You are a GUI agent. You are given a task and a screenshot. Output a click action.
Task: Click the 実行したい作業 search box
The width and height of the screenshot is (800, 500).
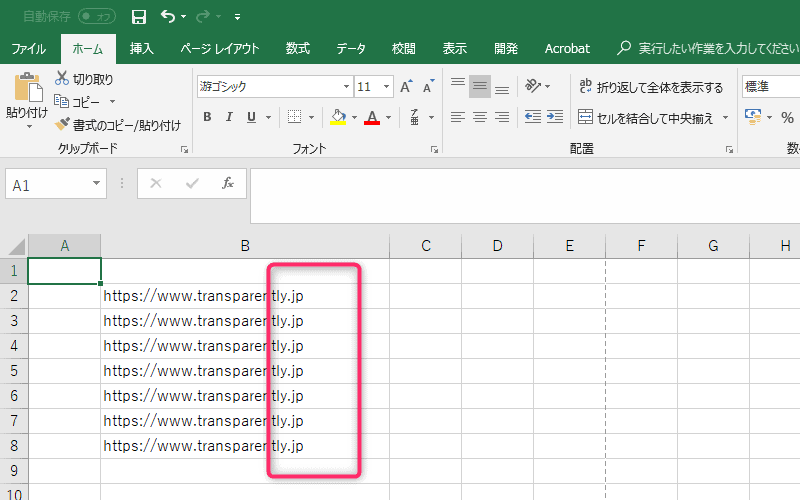point(708,48)
